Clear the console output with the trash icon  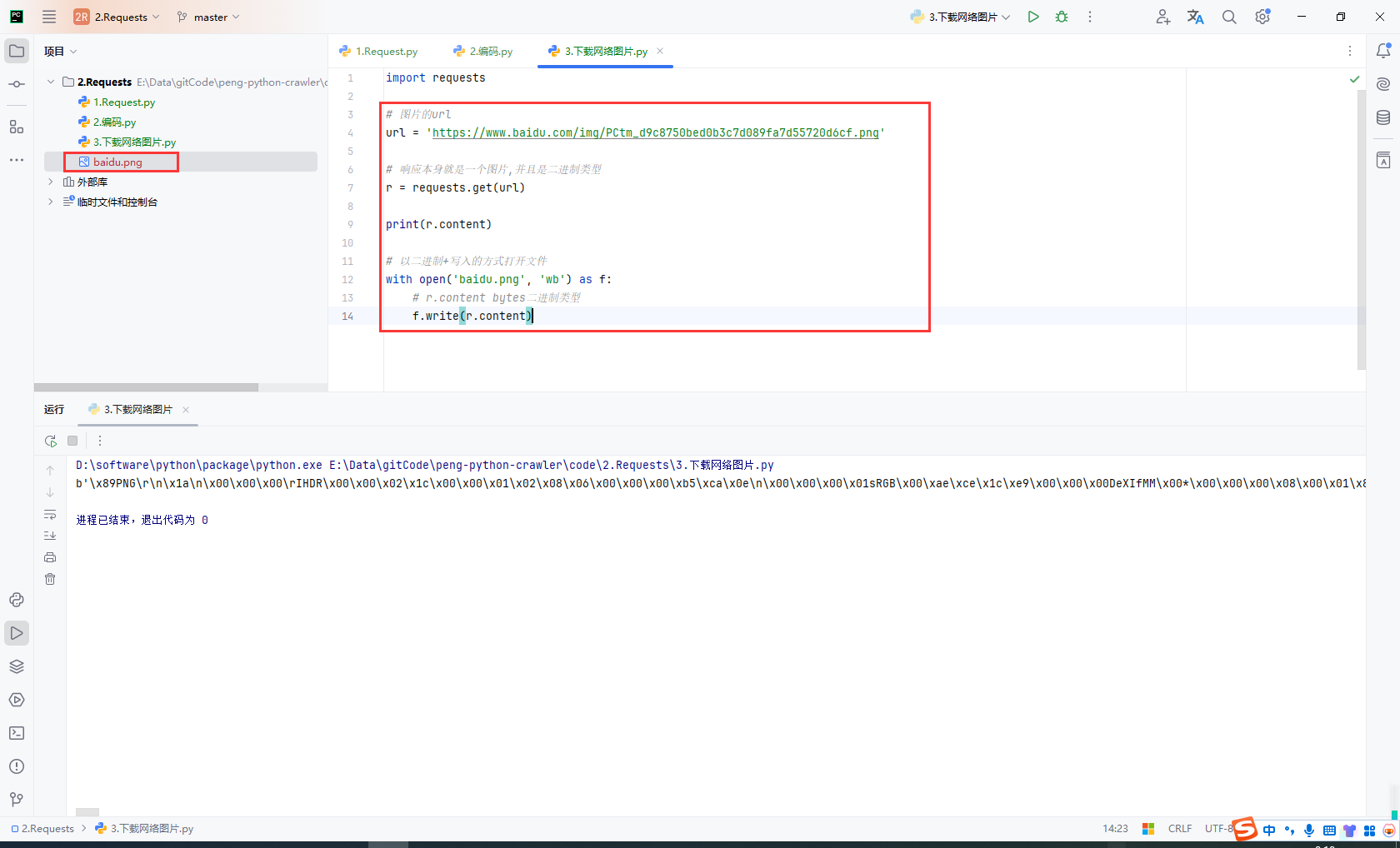[50, 579]
